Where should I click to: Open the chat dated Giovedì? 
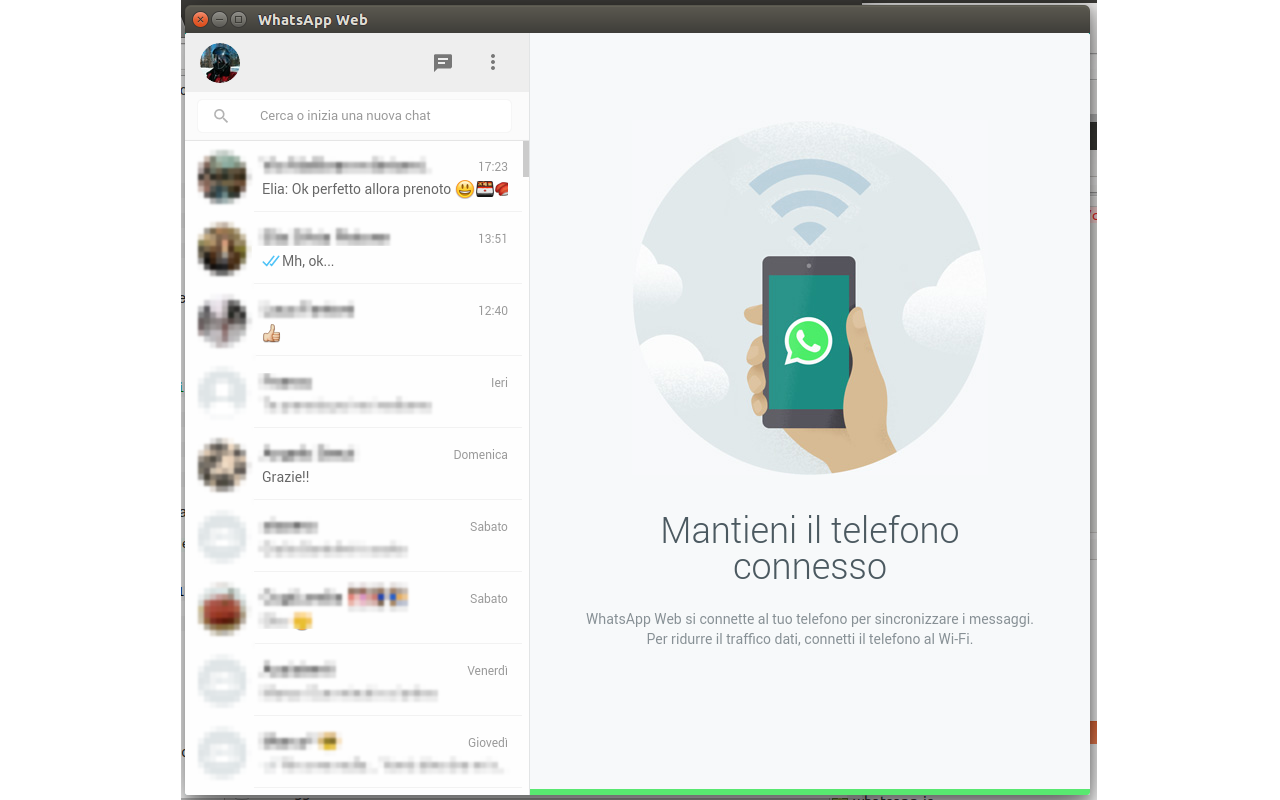pyautogui.click(x=354, y=753)
